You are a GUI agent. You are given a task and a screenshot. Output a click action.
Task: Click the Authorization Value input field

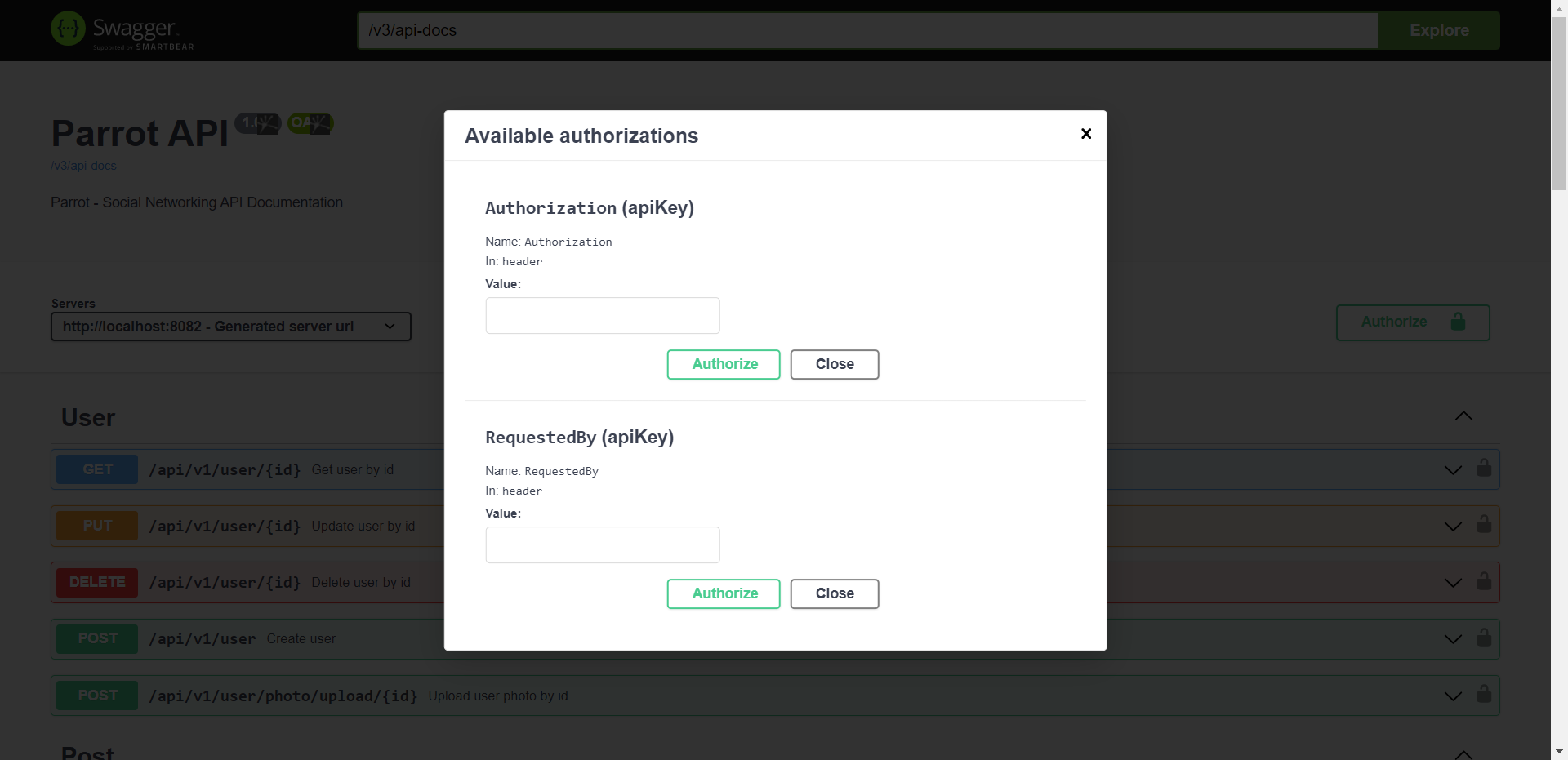pos(602,315)
